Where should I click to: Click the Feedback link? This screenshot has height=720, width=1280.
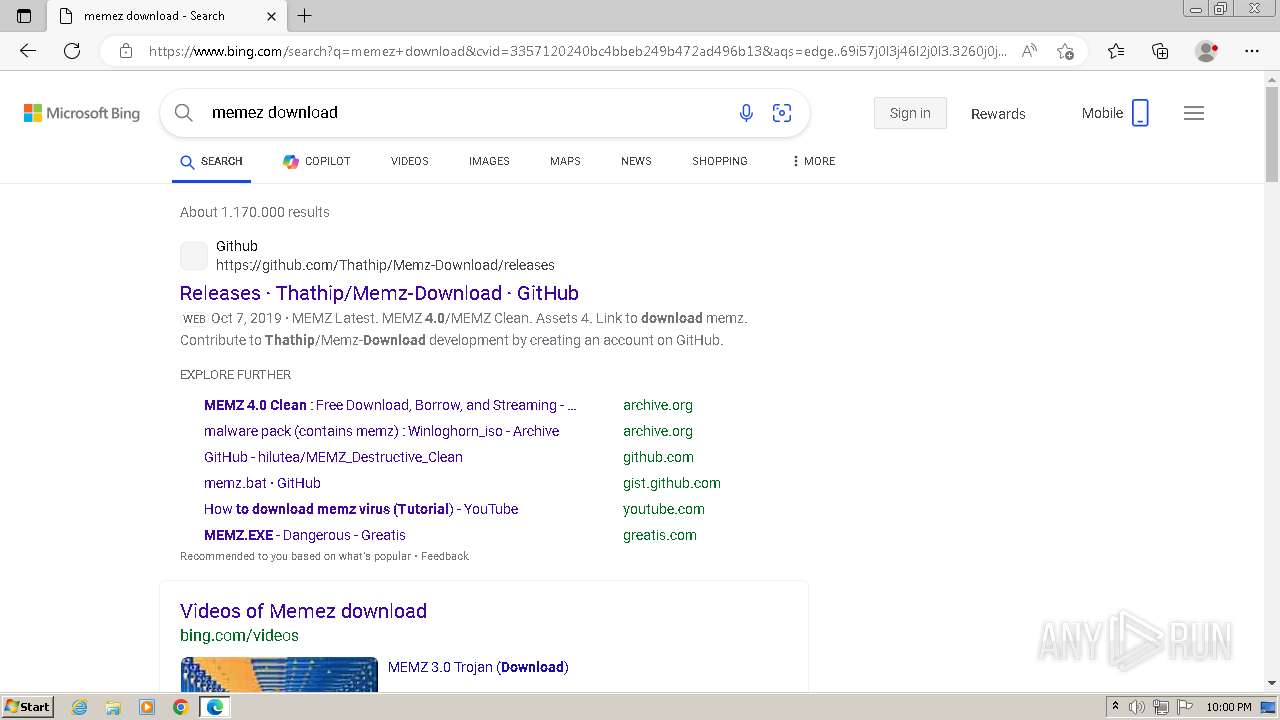[445, 556]
